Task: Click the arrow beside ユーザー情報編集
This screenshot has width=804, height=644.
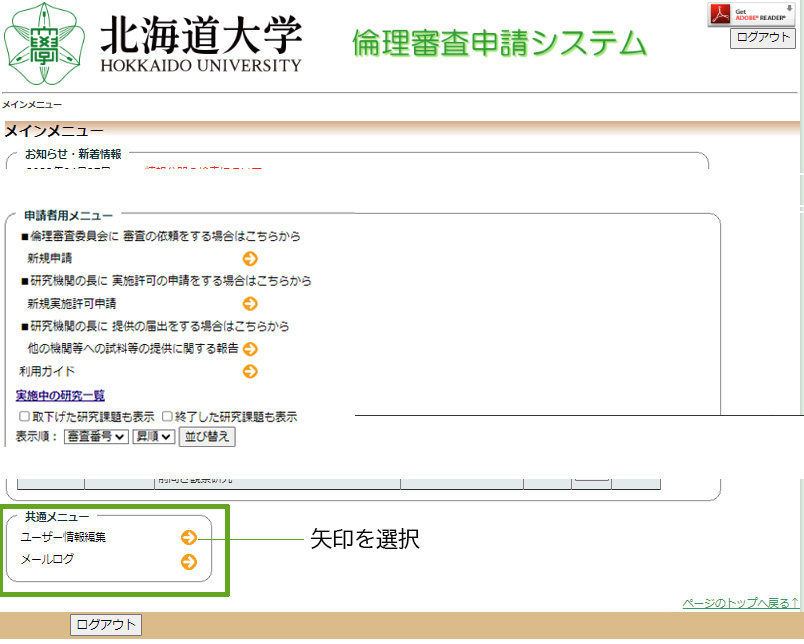Action: (x=188, y=536)
